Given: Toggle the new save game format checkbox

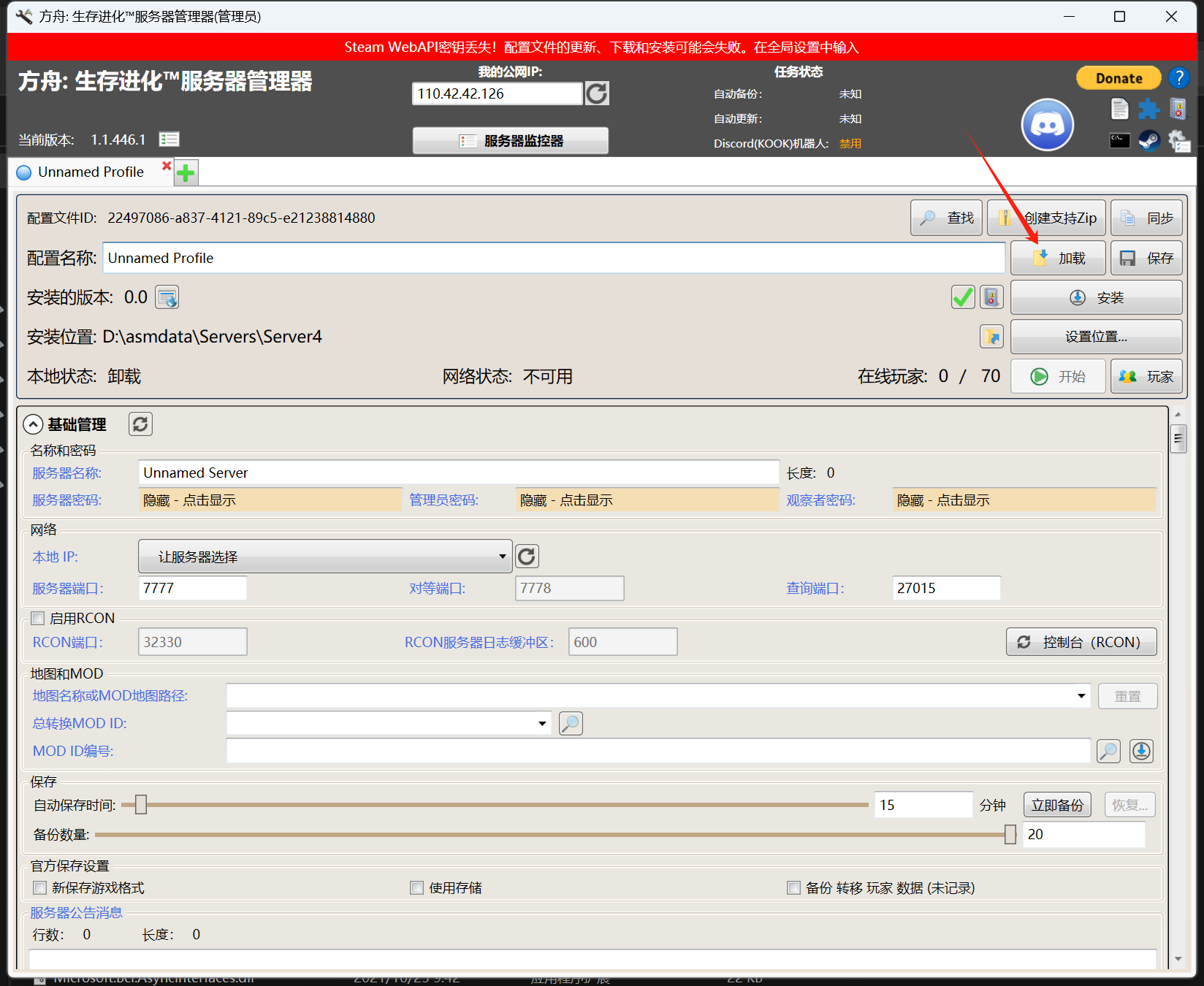Looking at the screenshot, I should click(x=40, y=887).
